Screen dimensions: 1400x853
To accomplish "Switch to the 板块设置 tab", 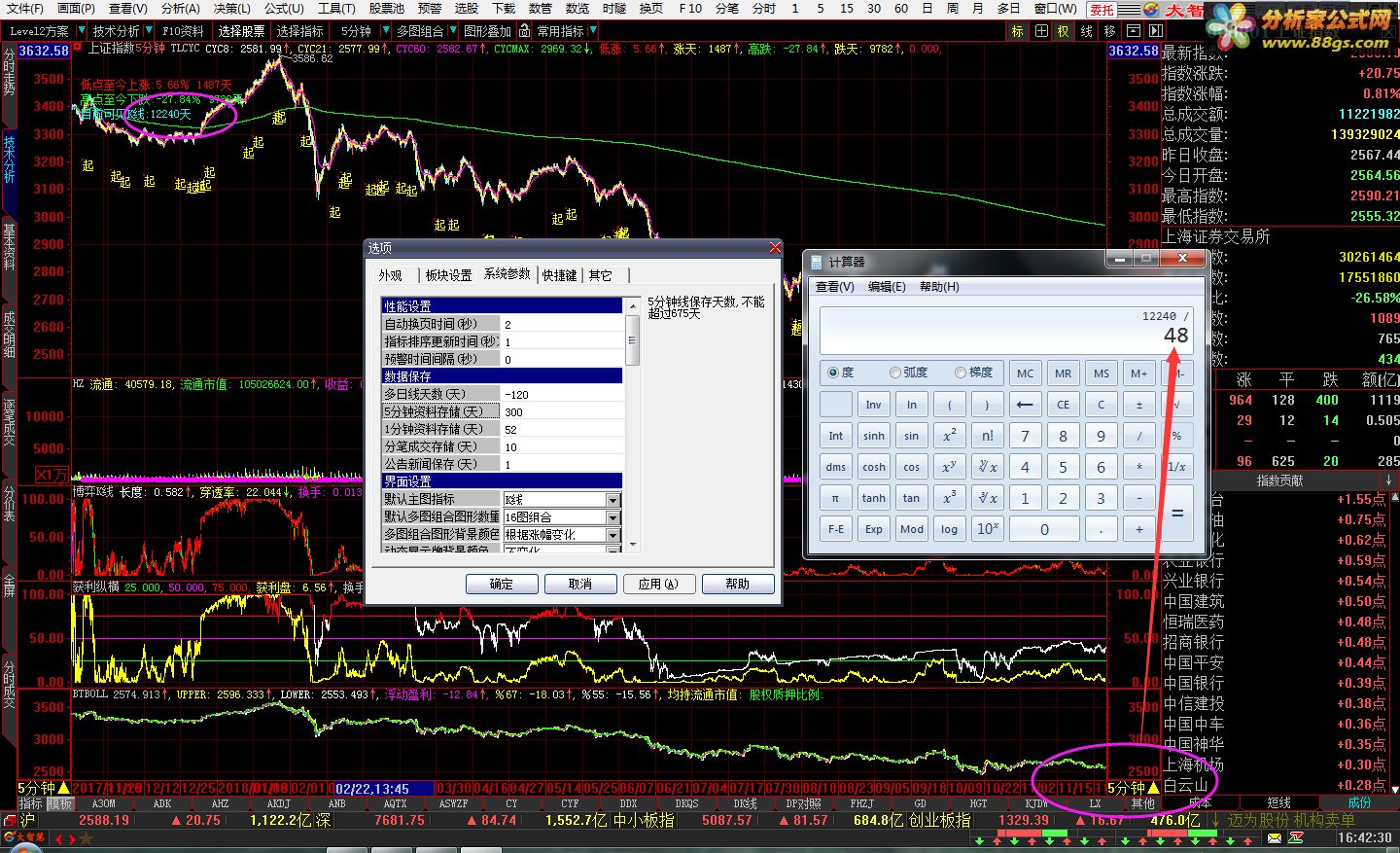I will [448, 275].
